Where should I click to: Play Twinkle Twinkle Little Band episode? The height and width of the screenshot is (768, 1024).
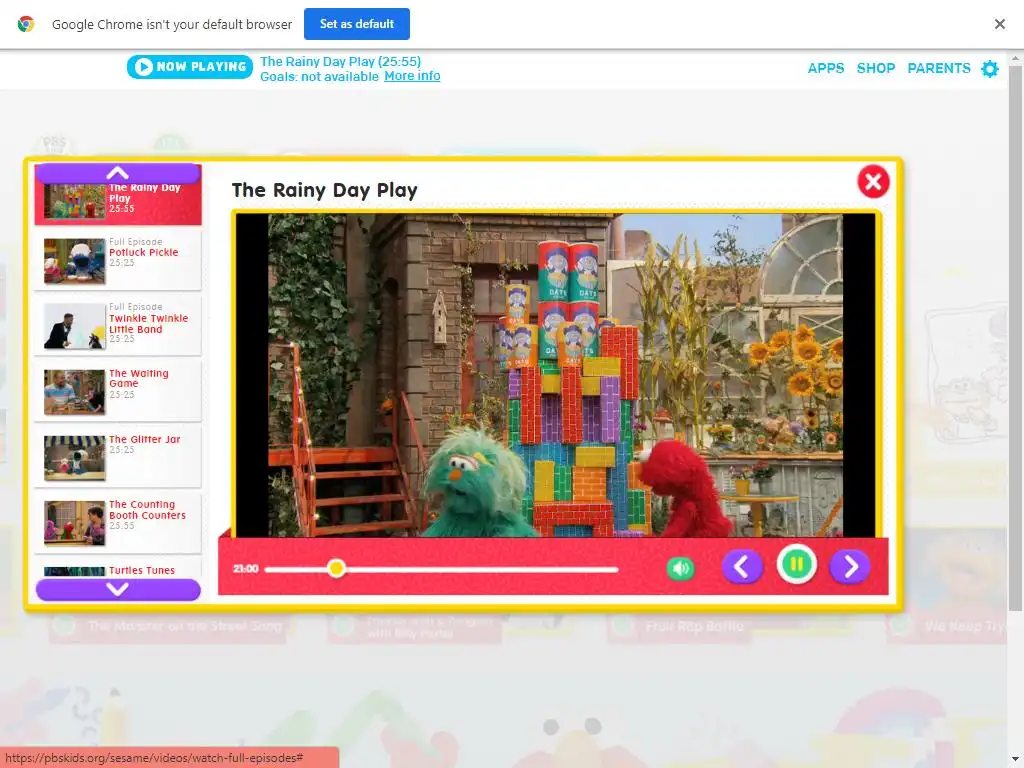(x=118, y=325)
